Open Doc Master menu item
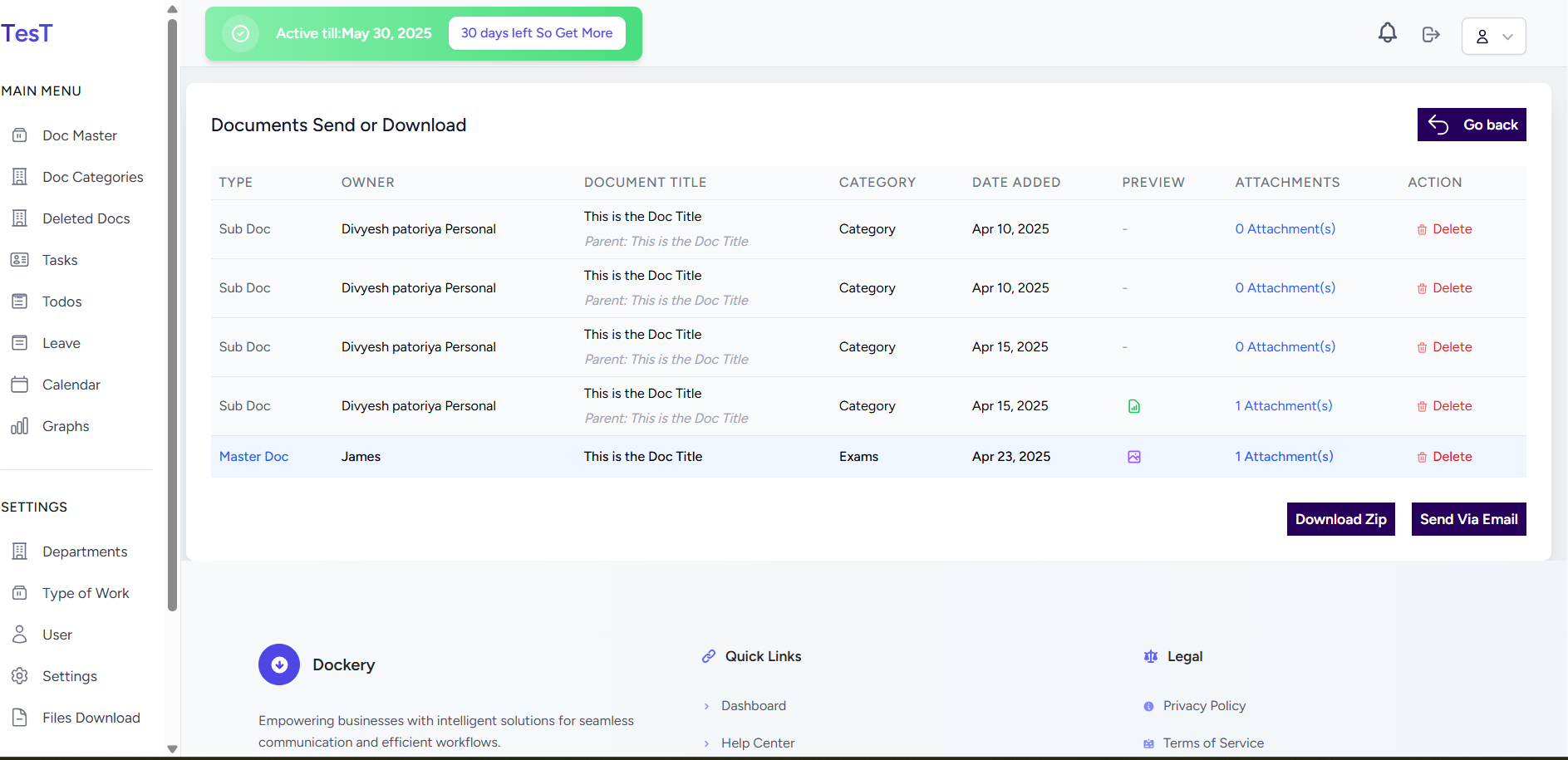Viewport: 1568px width, 760px height. tap(80, 135)
